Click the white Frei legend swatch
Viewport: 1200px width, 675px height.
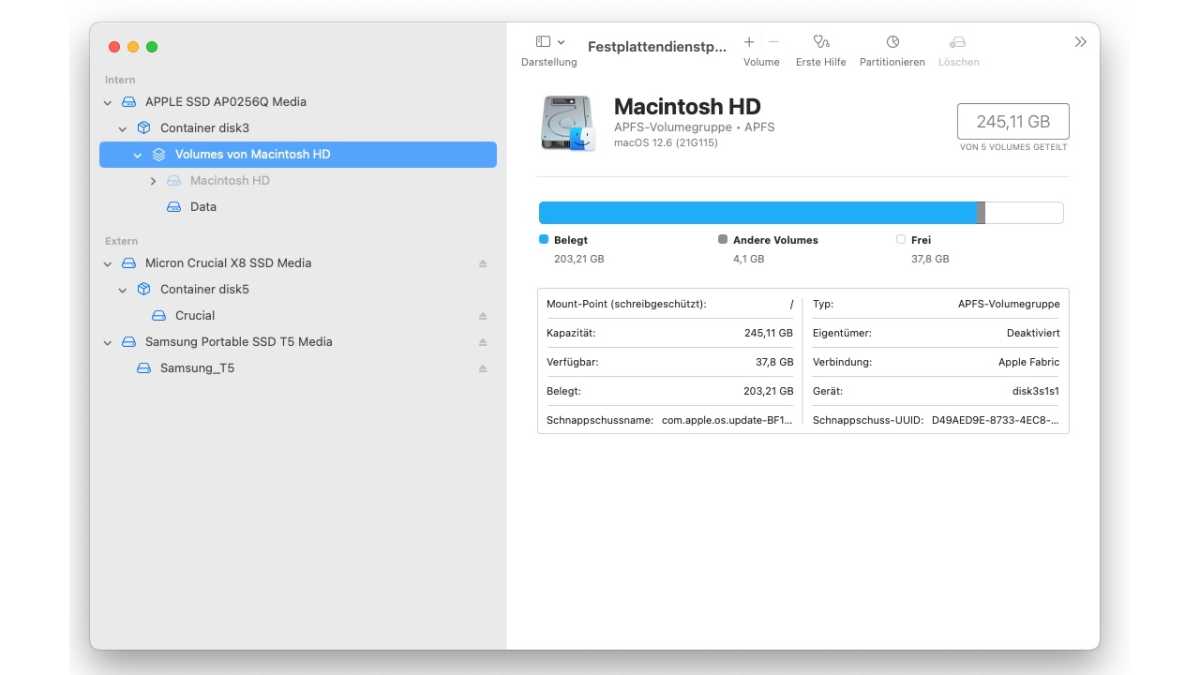(901, 240)
